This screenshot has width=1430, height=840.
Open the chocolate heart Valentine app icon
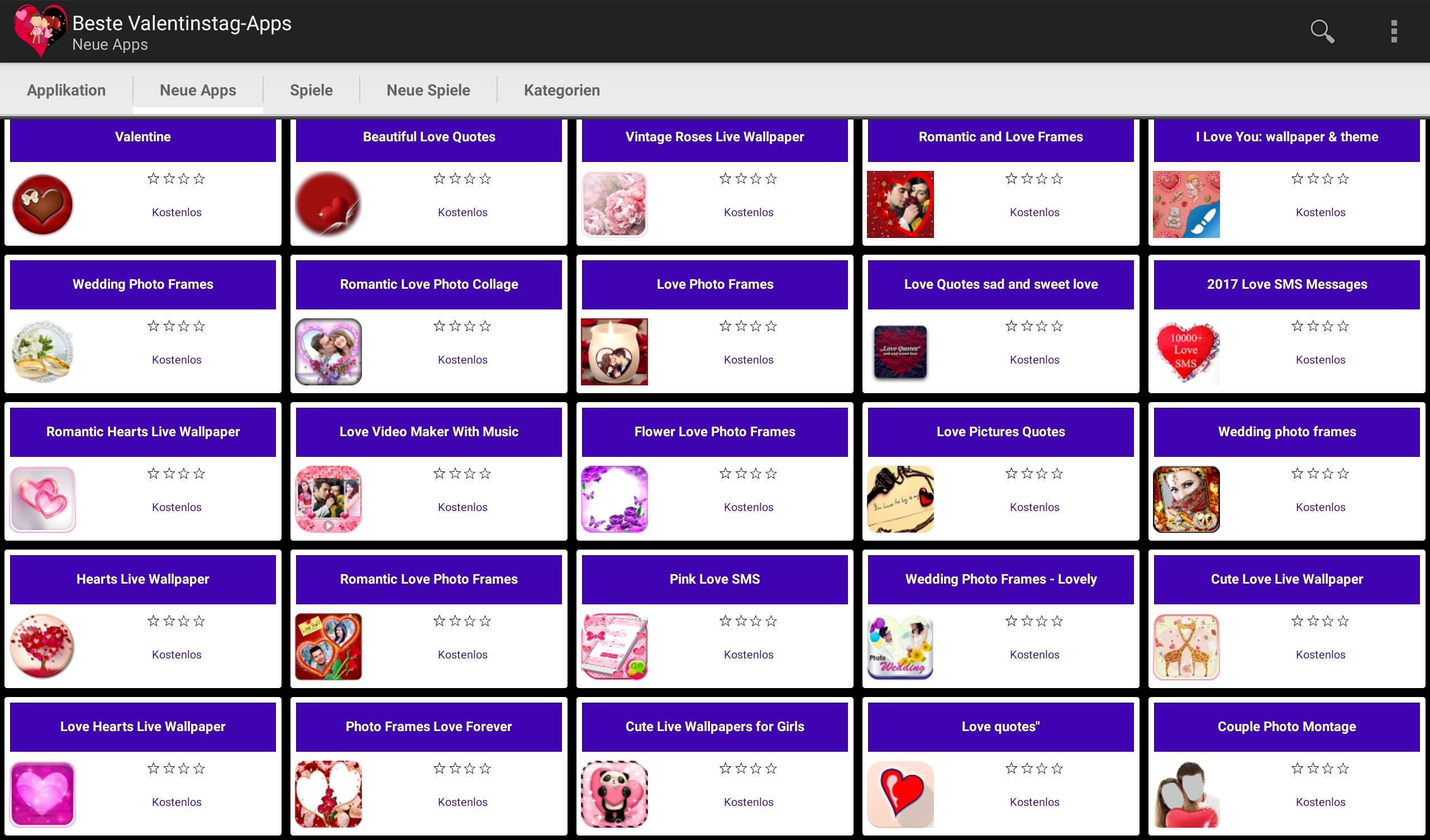[42, 204]
